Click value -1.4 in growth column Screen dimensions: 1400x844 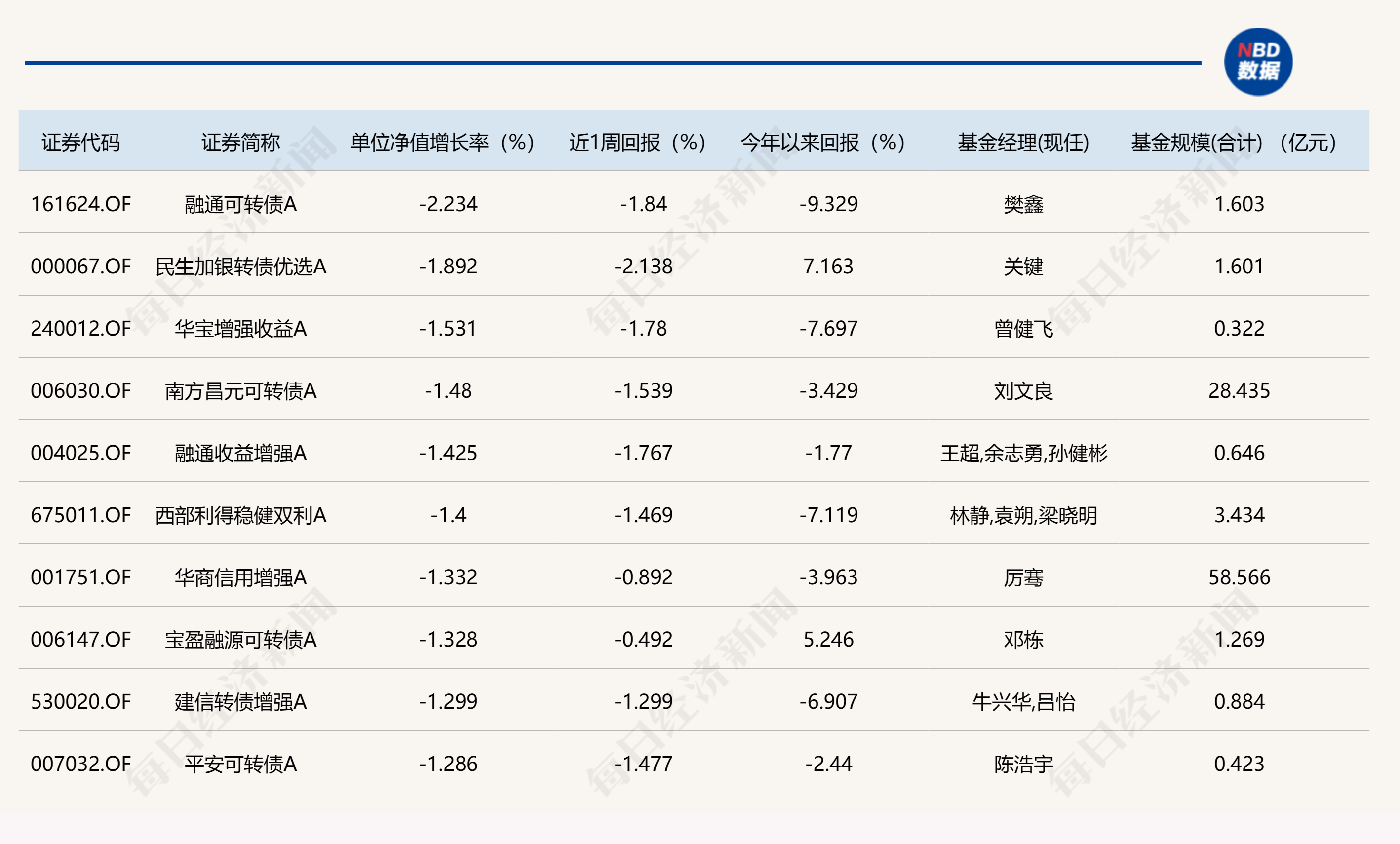coord(448,515)
